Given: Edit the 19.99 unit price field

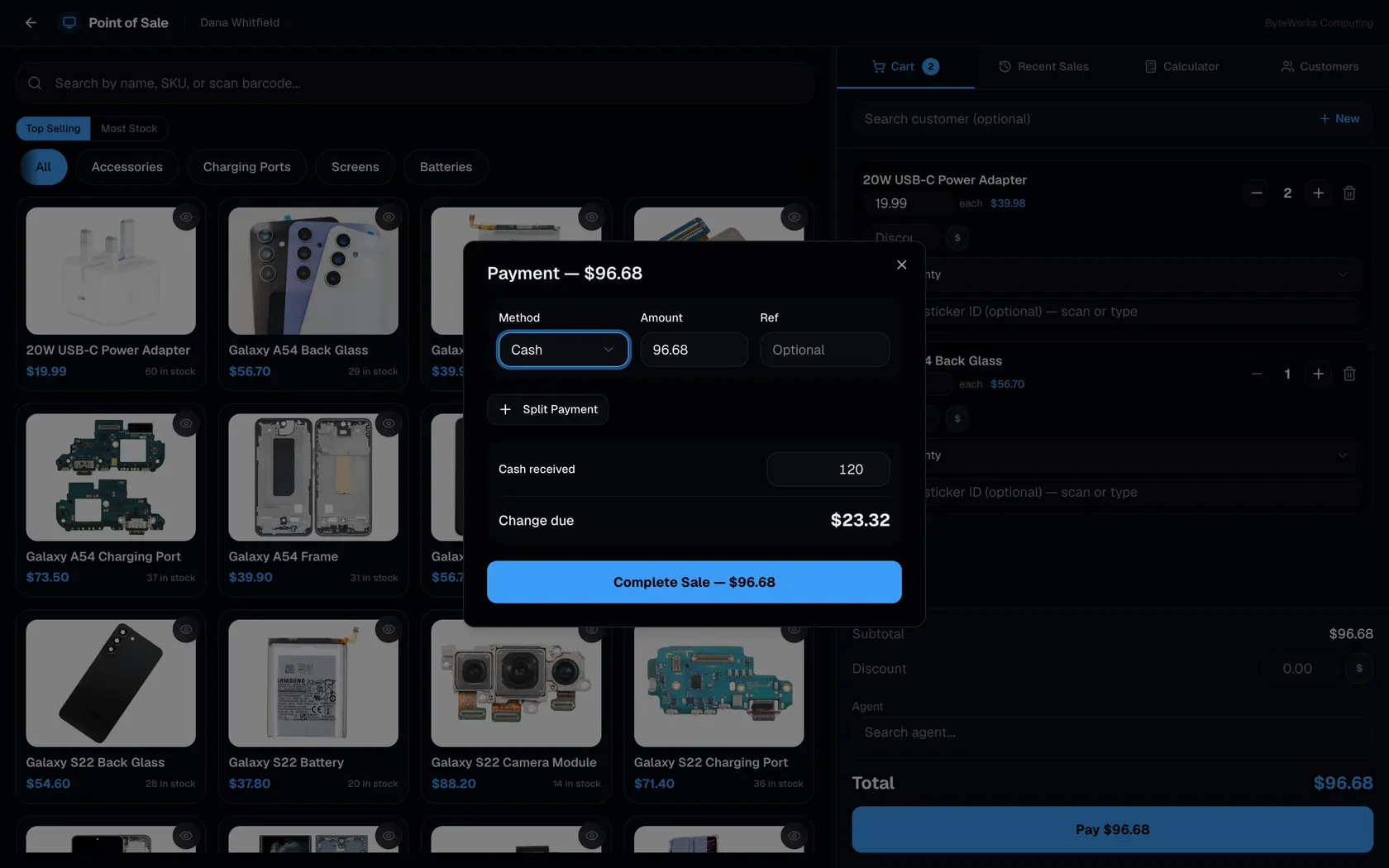Looking at the screenshot, I should click(908, 203).
